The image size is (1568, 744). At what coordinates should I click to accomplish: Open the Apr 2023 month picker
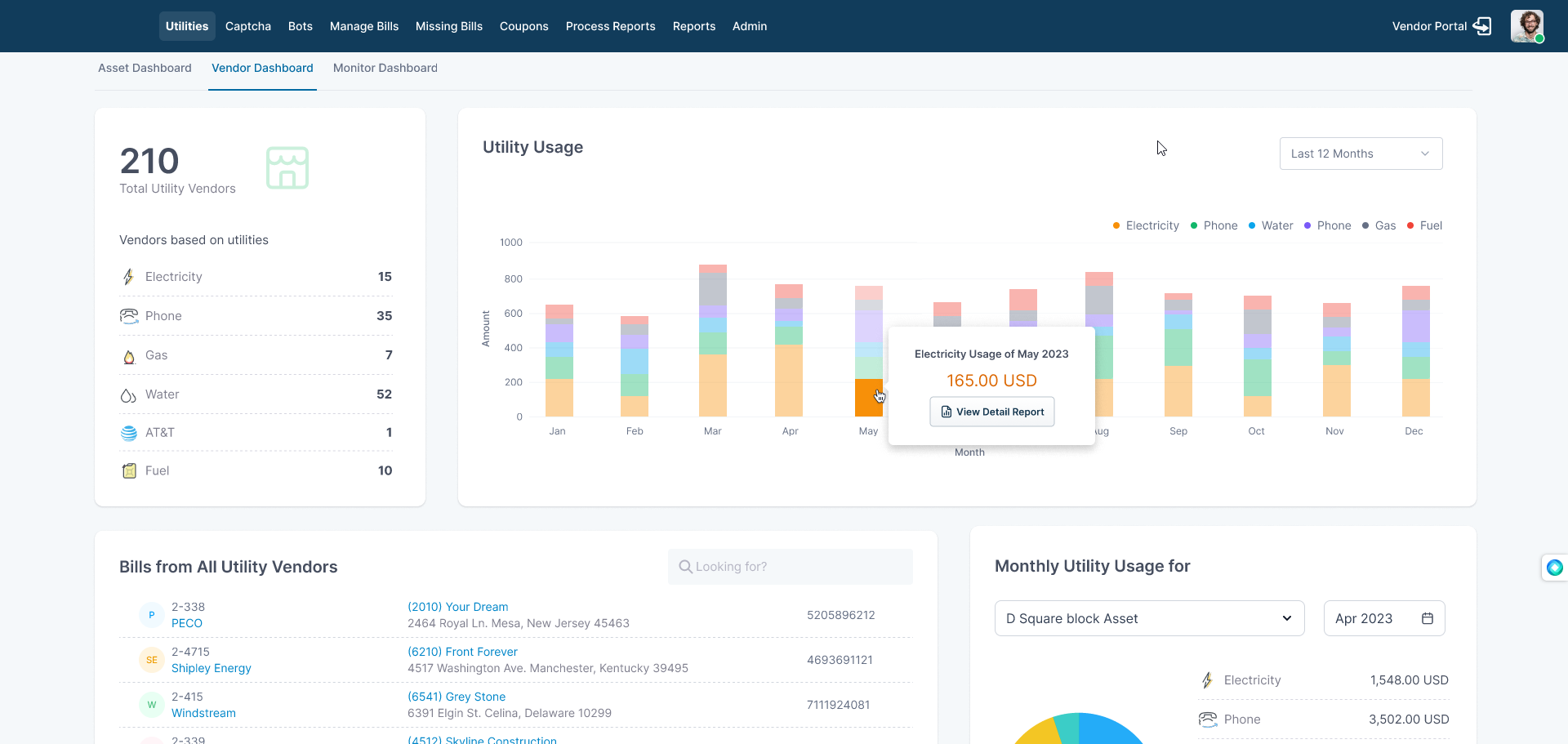point(1384,618)
